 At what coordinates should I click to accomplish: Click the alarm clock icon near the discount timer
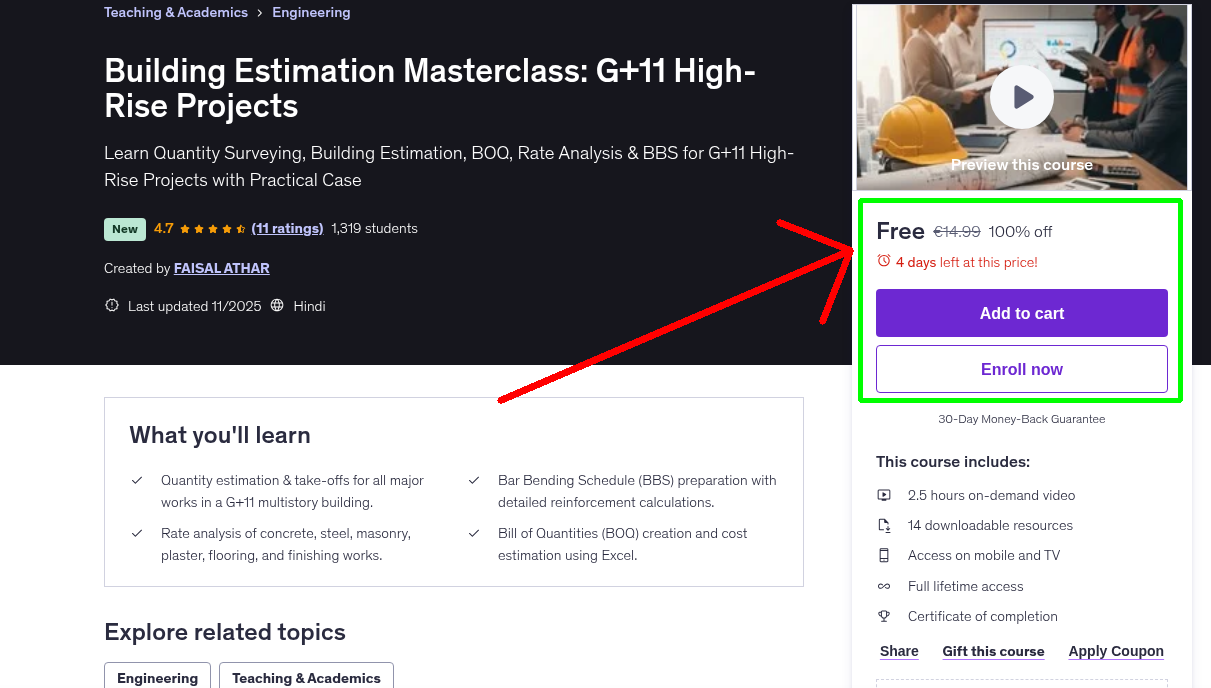pos(883,258)
